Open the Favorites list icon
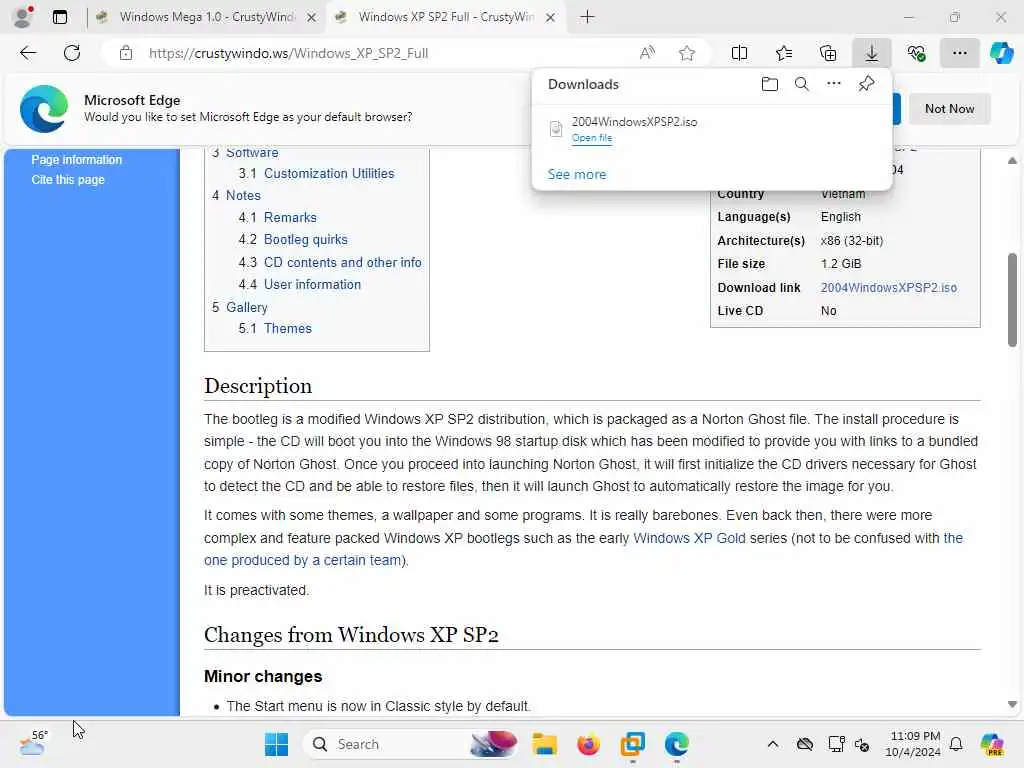1024x768 pixels. 784,53
